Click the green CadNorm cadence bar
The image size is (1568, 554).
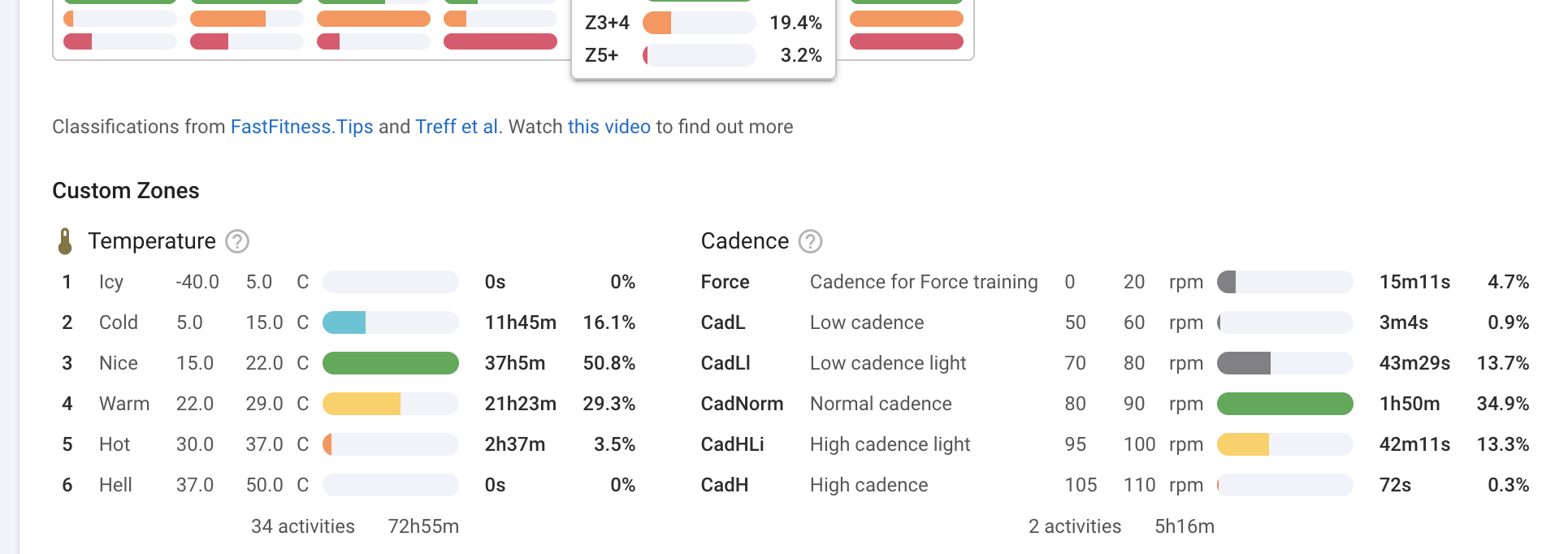[1284, 404]
